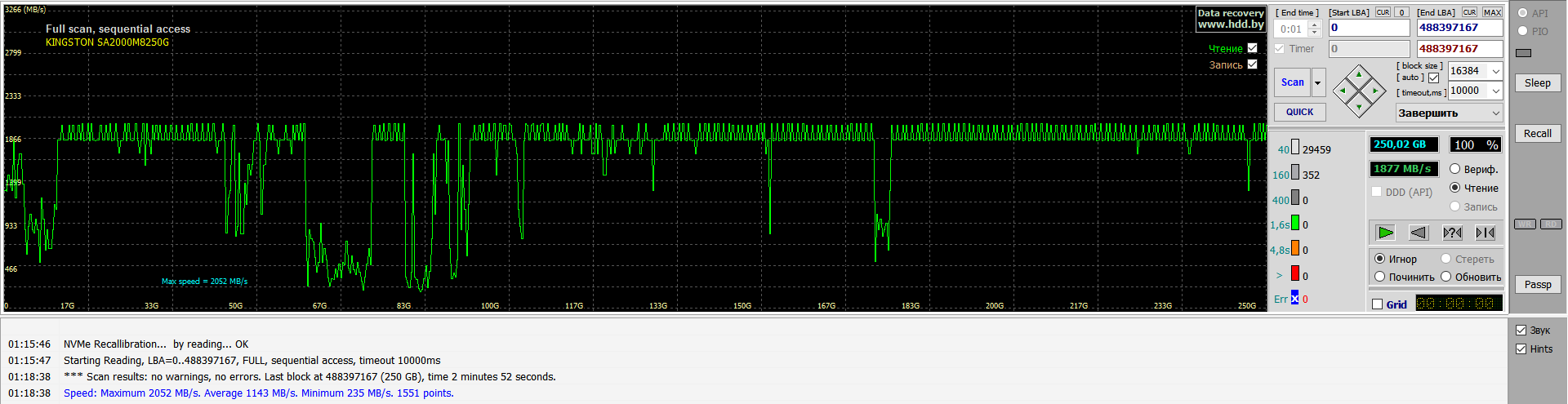Select the Обновить refresh action
Screen dimensions: 1568x404
click(1445, 277)
